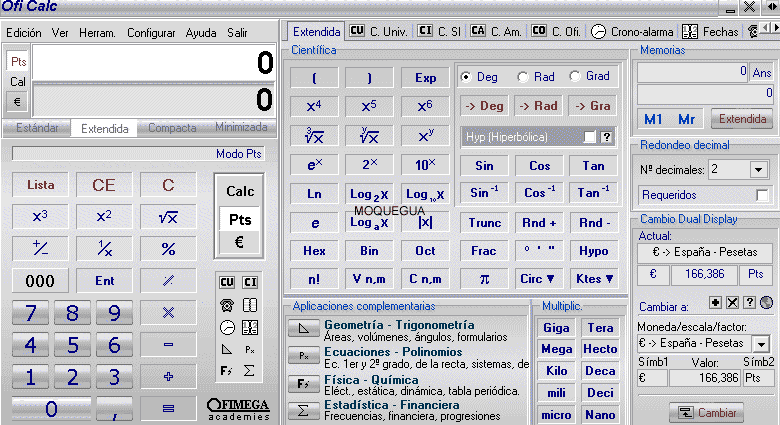The height and width of the screenshot is (425, 780).
Task: Open the Ayuda menu
Action: click(x=201, y=33)
